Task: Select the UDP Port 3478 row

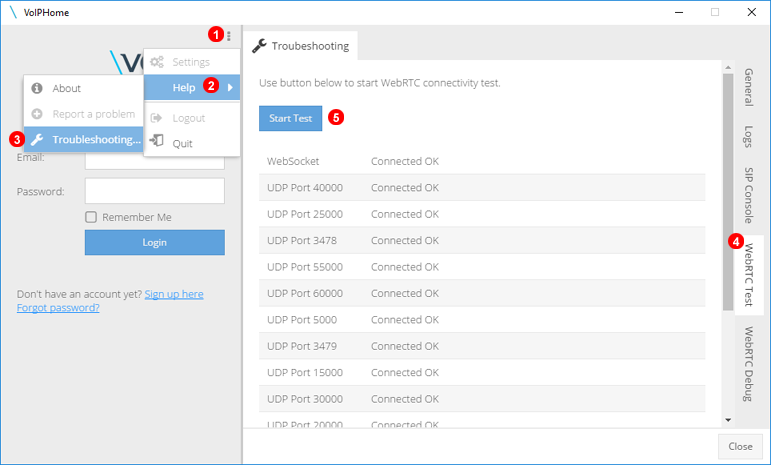Action: tap(482, 240)
